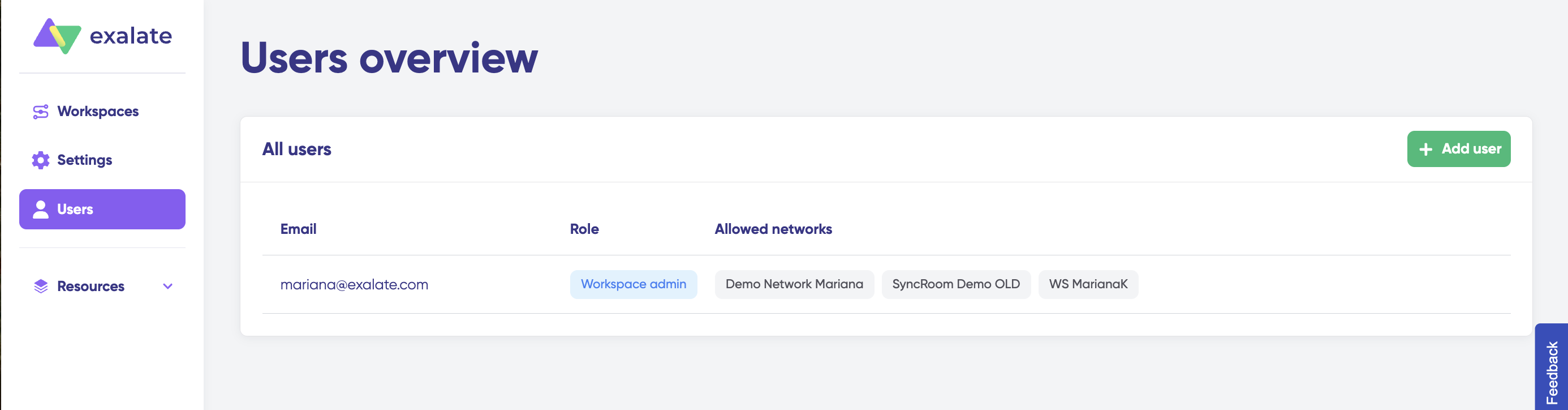Click the Email column header
Screen dimensions: 1568x410
[x=298, y=229]
